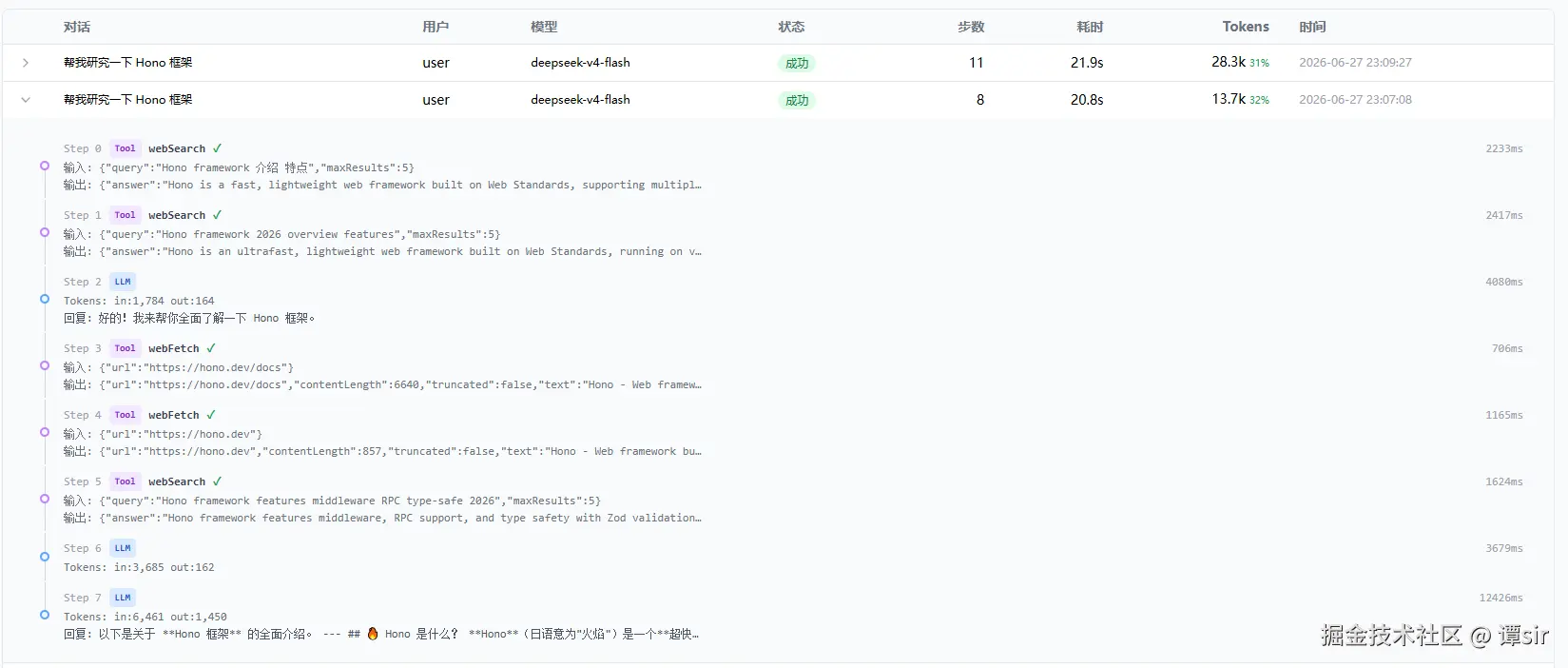Click the green checkmark on Step 1
The height and width of the screenshot is (668, 1568).
pyautogui.click(x=218, y=215)
